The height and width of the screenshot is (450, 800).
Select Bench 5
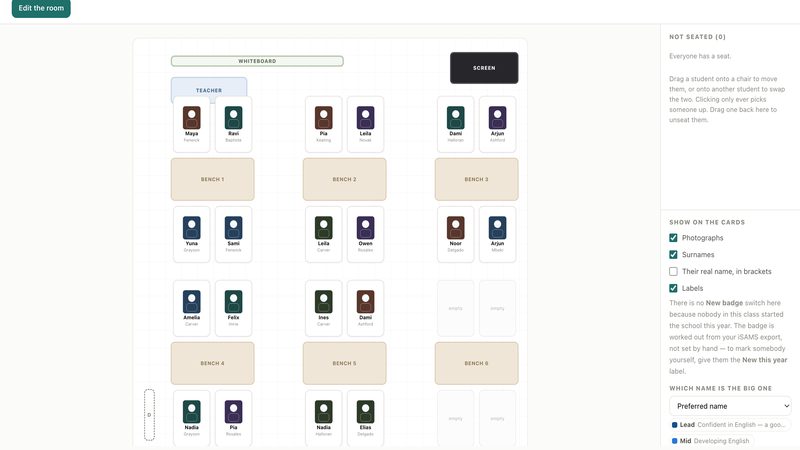pos(344,363)
